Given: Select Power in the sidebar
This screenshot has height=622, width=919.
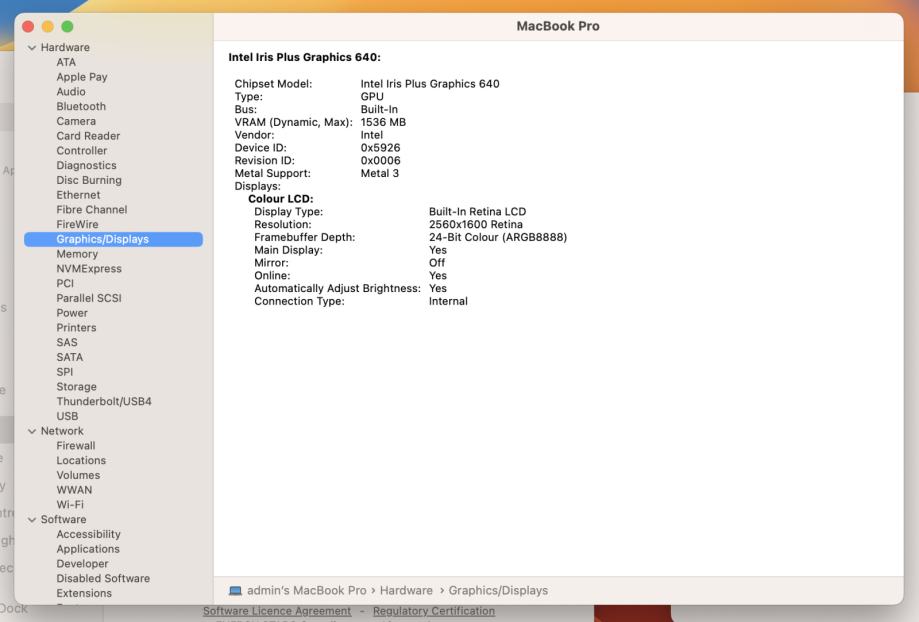Looking at the screenshot, I should coord(72,312).
